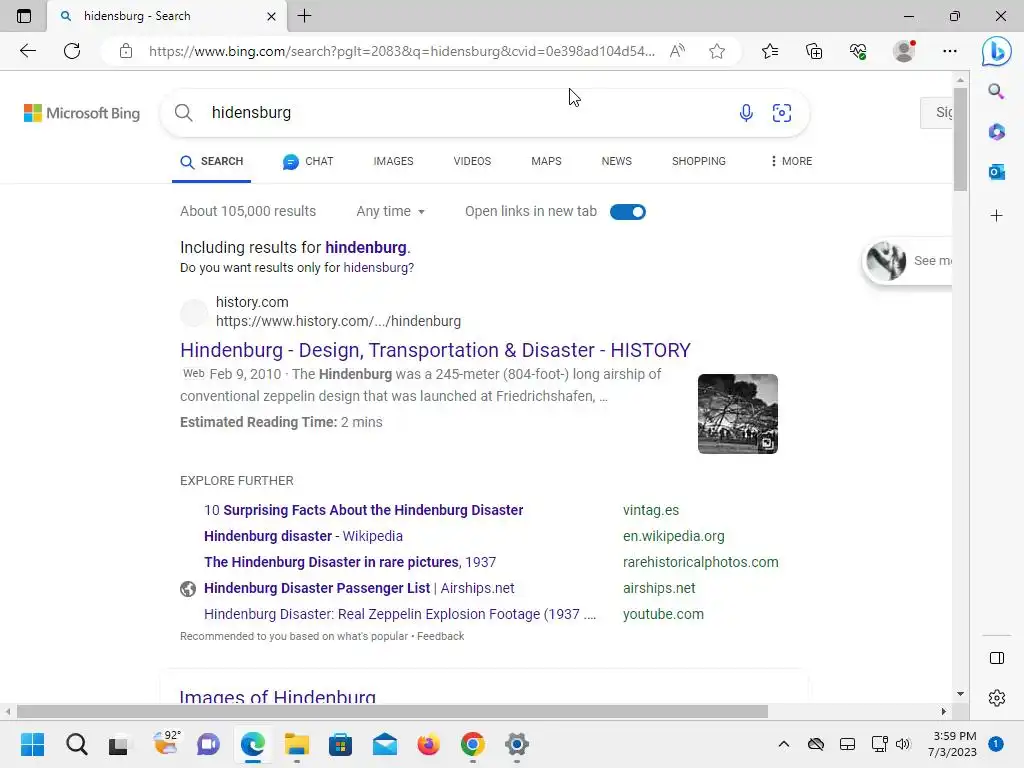Open Microsoft 365 sidebar icon
This screenshot has height=768, width=1024.
(996, 132)
